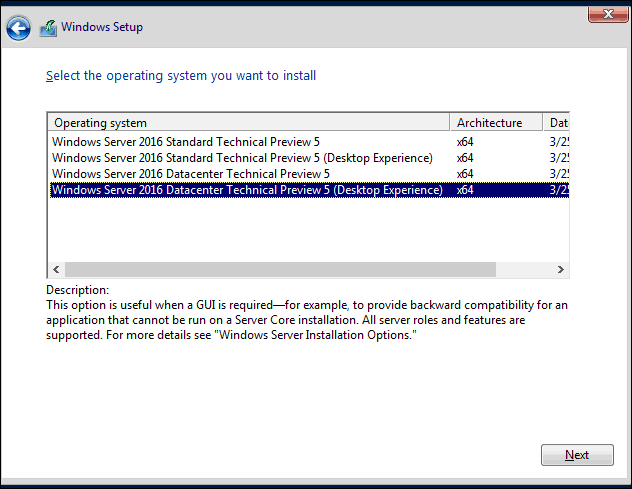Select Datacenter Technical Preview 5 without Desktop Experience
Viewport: 632px width, 489px height.
190,174
